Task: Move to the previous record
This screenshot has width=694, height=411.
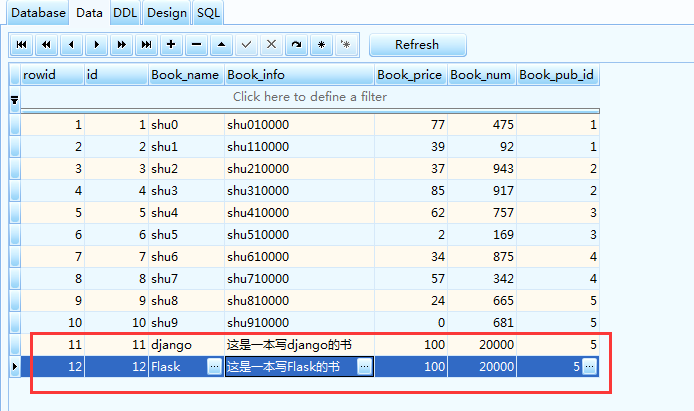Action: [x=71, y=45]
